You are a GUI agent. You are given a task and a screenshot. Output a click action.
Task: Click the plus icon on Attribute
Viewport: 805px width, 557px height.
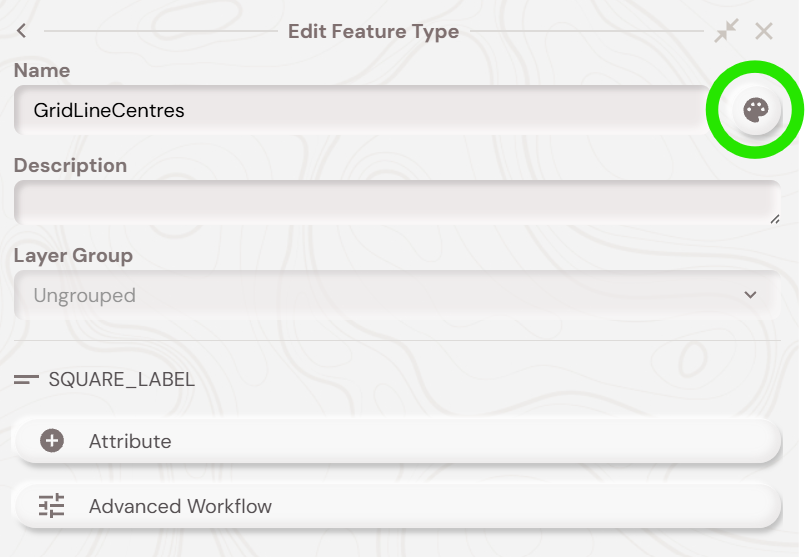(52, 441)
